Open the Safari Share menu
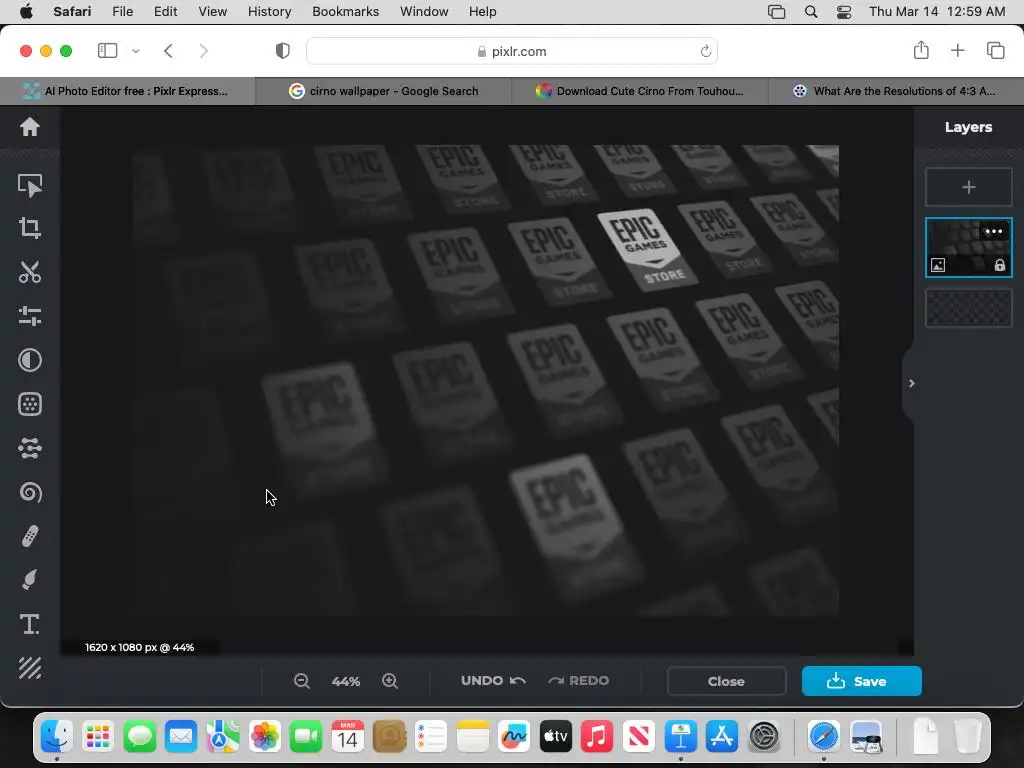The image size is (1024, 768). (921, 50)
